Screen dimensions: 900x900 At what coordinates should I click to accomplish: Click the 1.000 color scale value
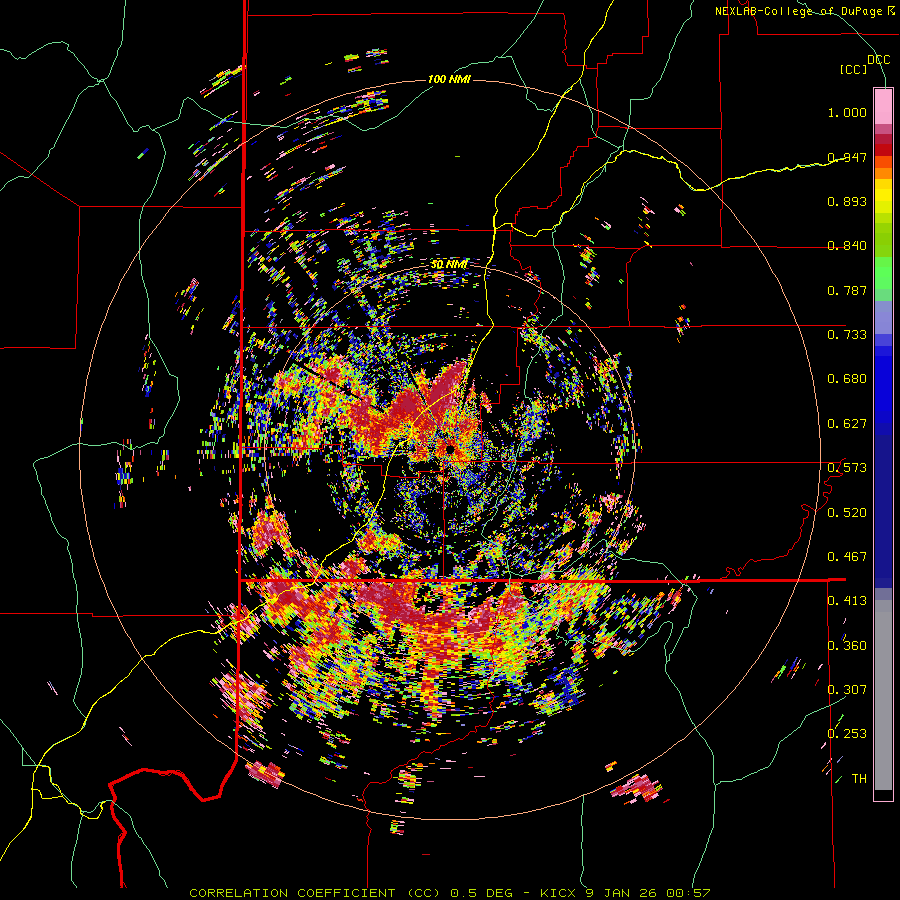coord(847,112)
